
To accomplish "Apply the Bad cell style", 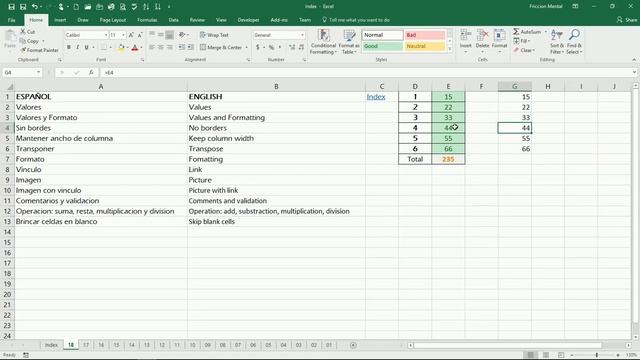I will click(x=424, y=35).
